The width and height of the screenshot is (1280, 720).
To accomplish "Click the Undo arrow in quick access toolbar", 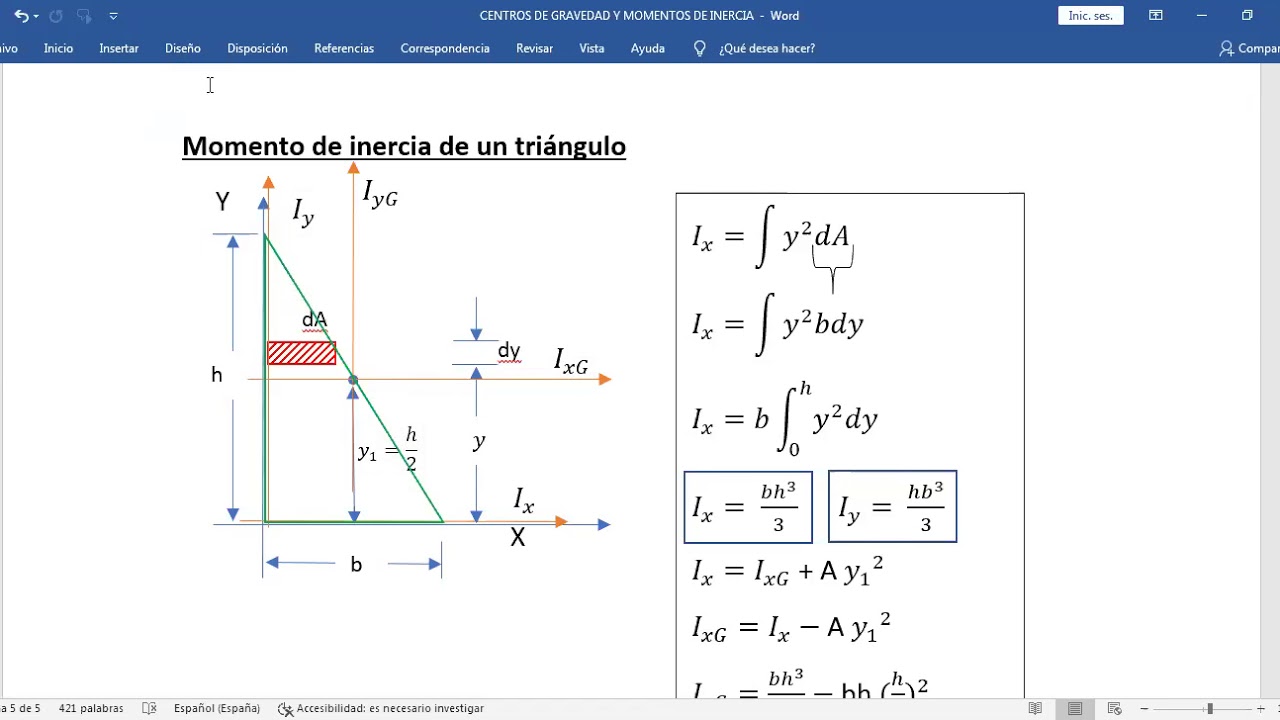I will 19,16.
